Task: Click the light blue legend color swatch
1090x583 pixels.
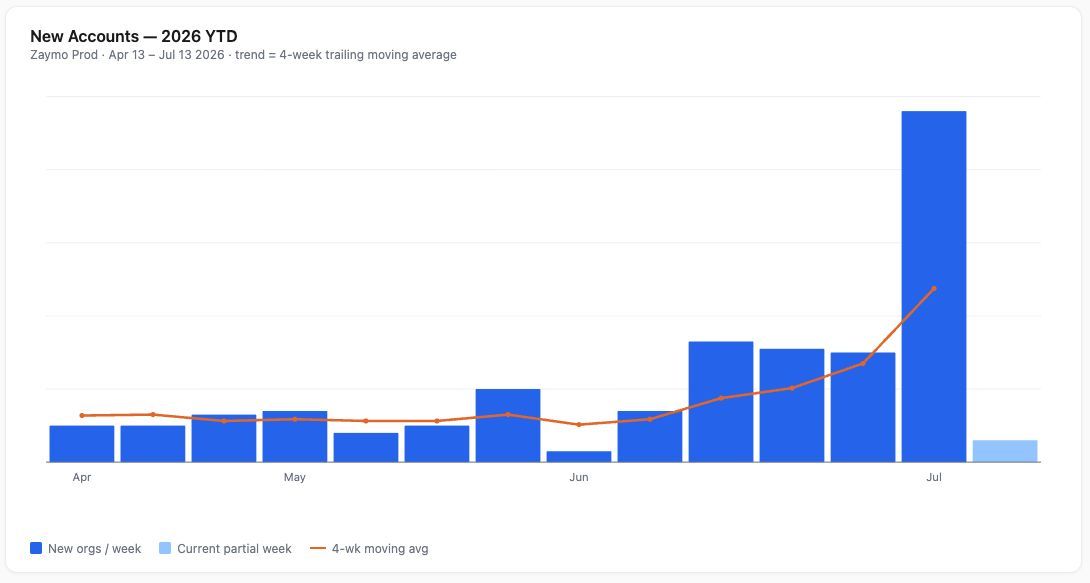Action: 165,548
